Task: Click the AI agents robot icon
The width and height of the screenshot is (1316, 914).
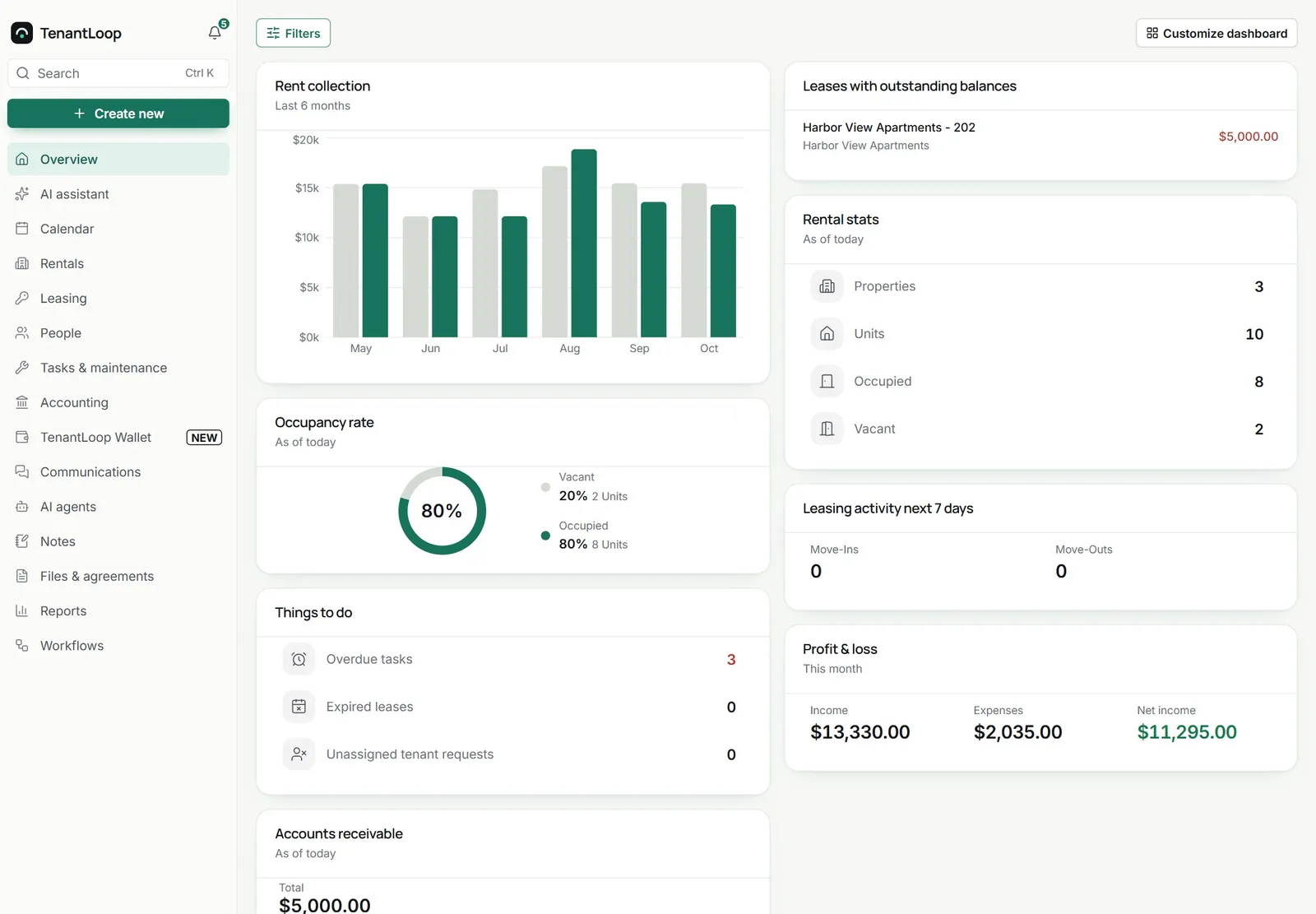Action: 22,507
